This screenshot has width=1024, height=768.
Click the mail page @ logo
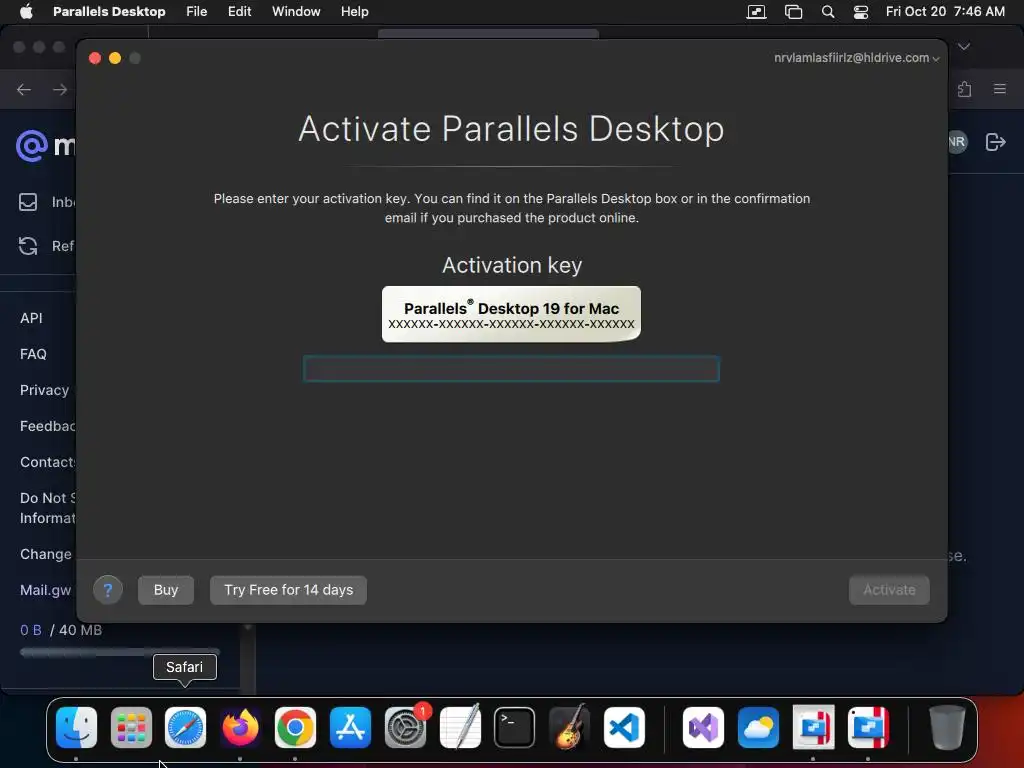pyautogui.click(x=32, y=145)
